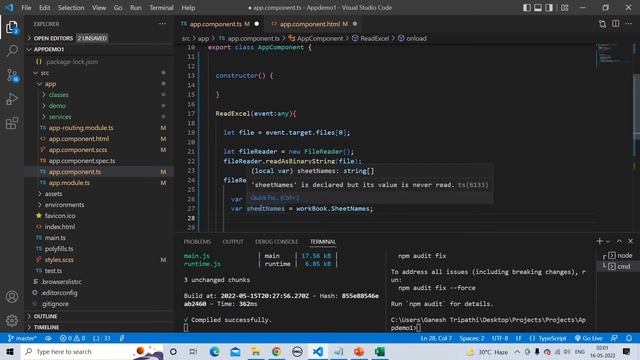Open the Explorer view in activity bar

(x=12, y=27)
